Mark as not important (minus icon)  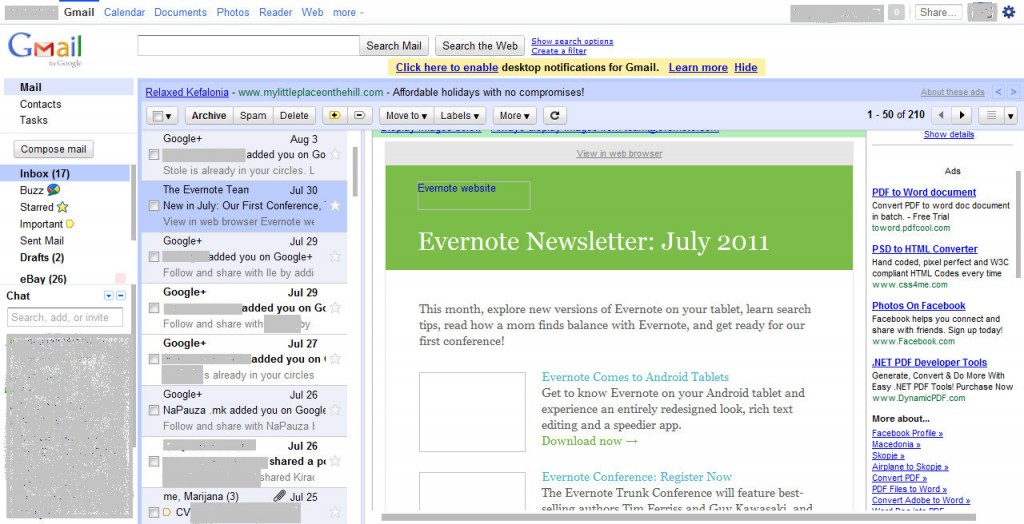(x=359, y=116)
